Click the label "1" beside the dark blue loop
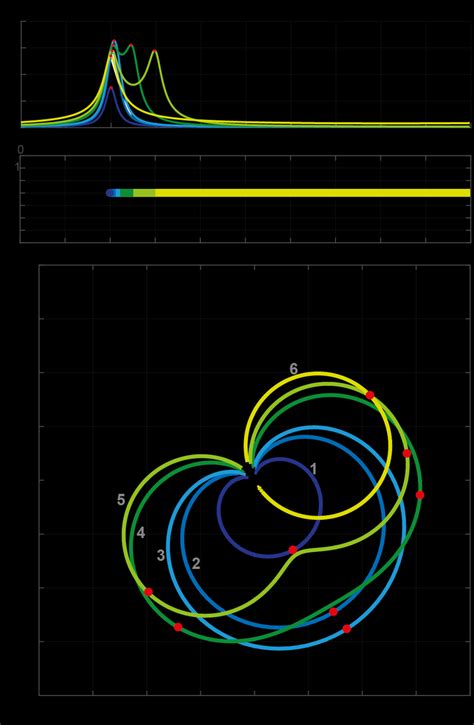 click(313, 469)
